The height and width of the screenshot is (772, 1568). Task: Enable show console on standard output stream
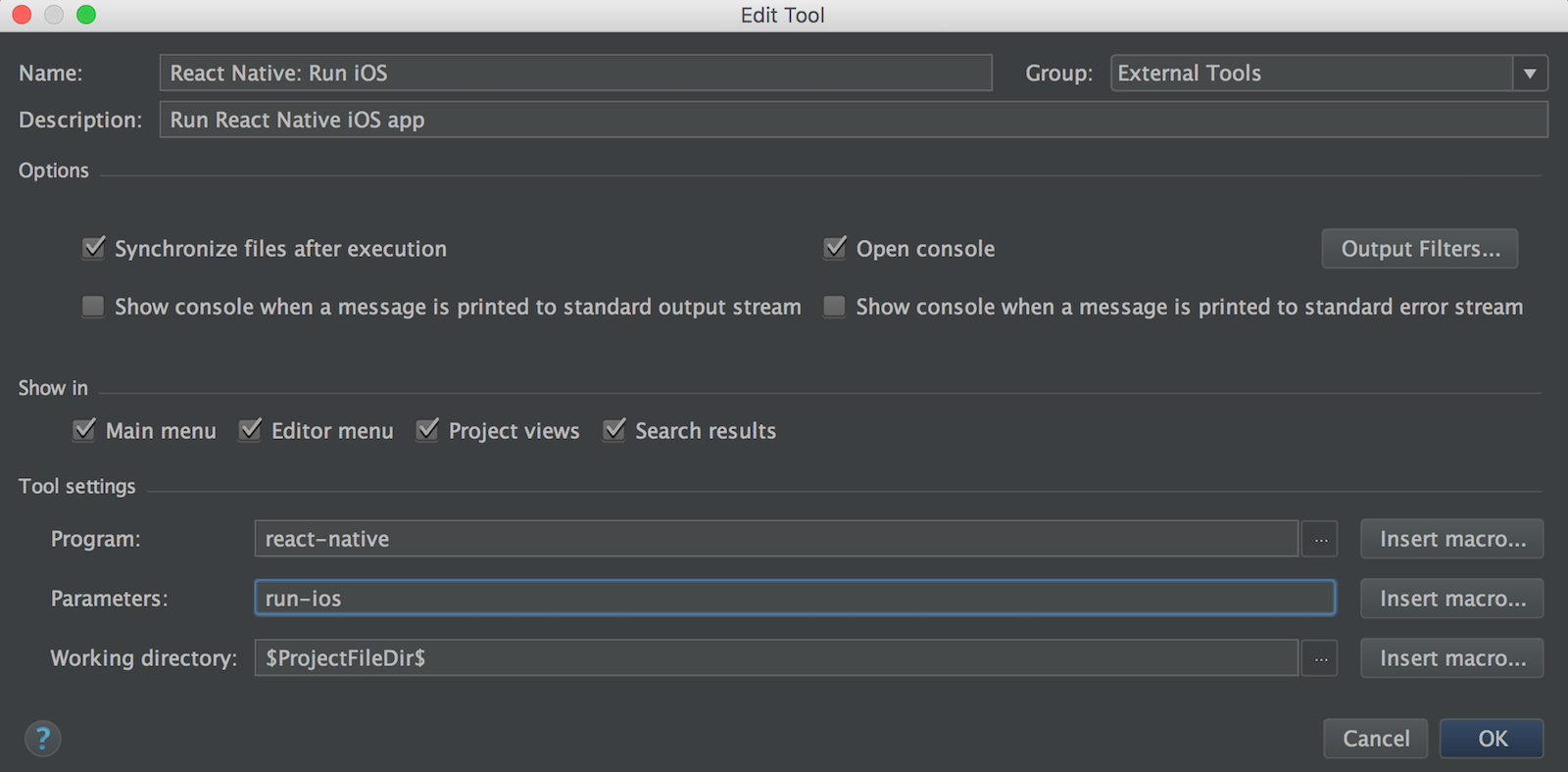click(x=93, y=307)
